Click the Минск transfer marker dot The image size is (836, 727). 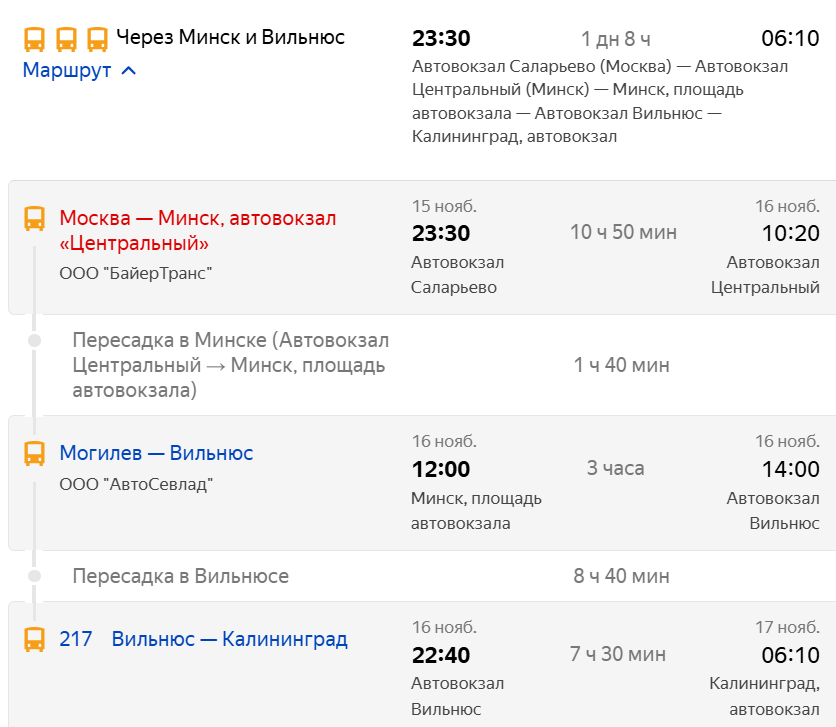click(x=35, y=341)
